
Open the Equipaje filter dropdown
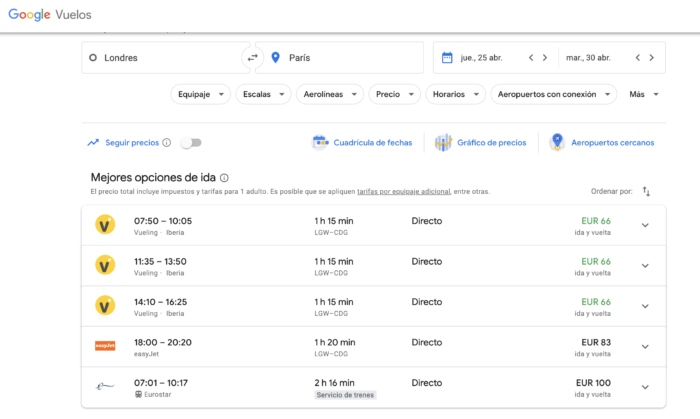coord(199,94)
